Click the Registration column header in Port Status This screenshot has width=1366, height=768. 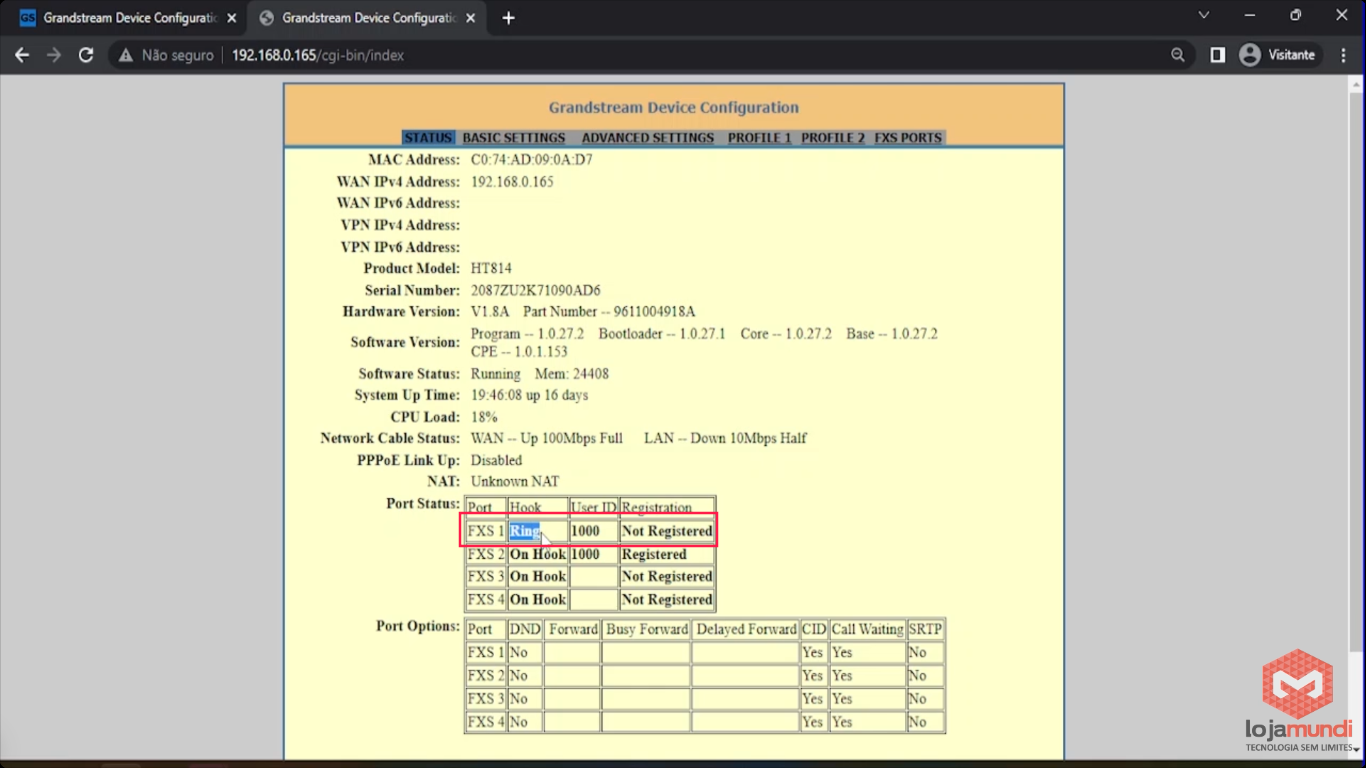(x=657, y=508)
